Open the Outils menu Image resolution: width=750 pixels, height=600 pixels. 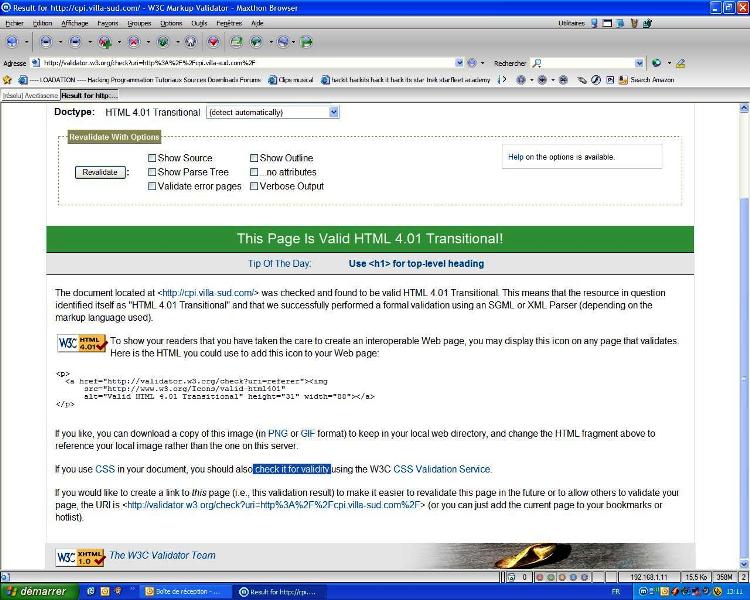click(199, 23)
